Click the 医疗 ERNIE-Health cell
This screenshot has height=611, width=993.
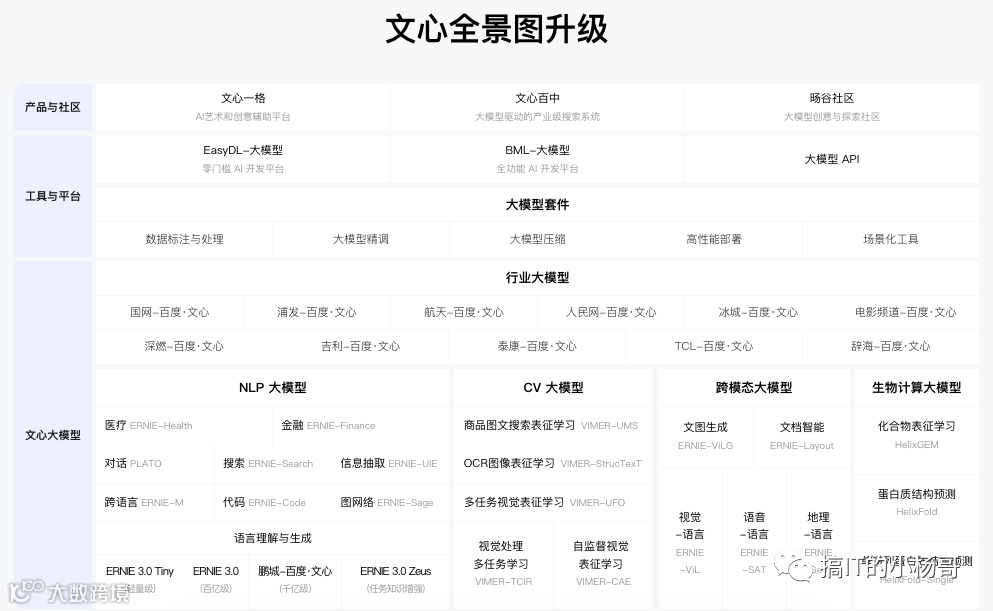pyautogui.click(x=184, y=425)
